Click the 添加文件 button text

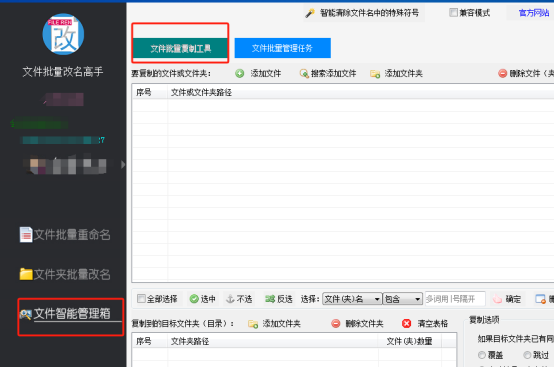coord(266,73)
